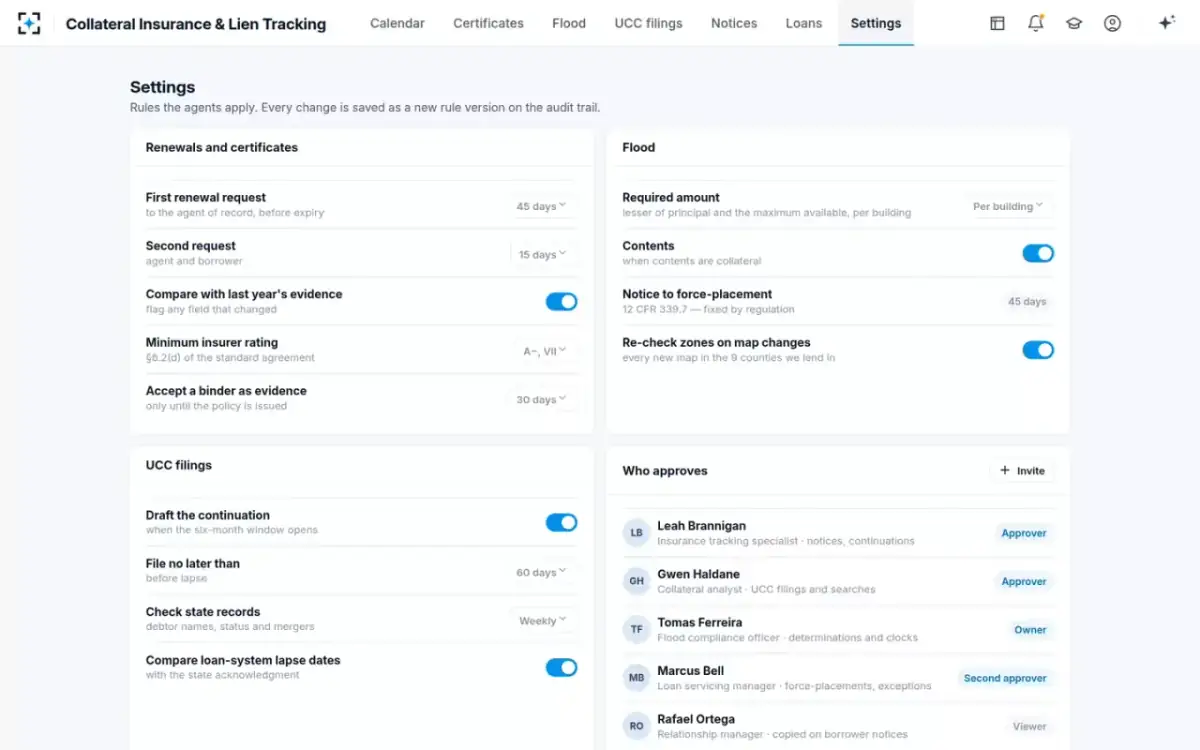The image size is (1200, 750).
Task: Switch to the Loans tab
Action: (x=804, y=23)
